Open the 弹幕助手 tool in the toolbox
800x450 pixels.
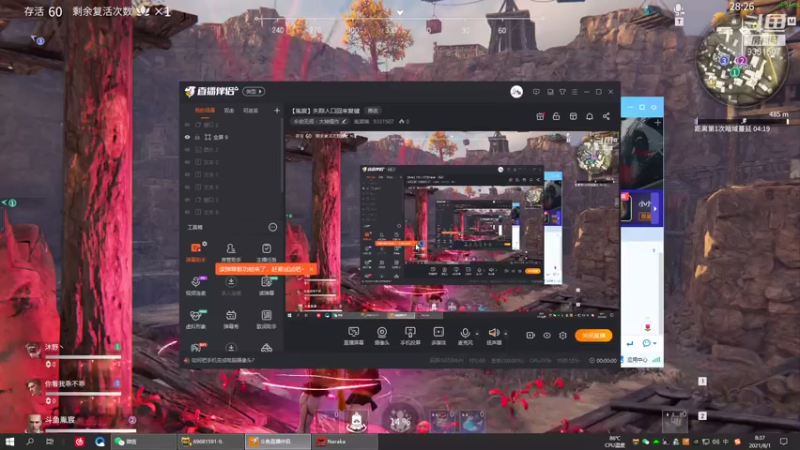(195, 252)
